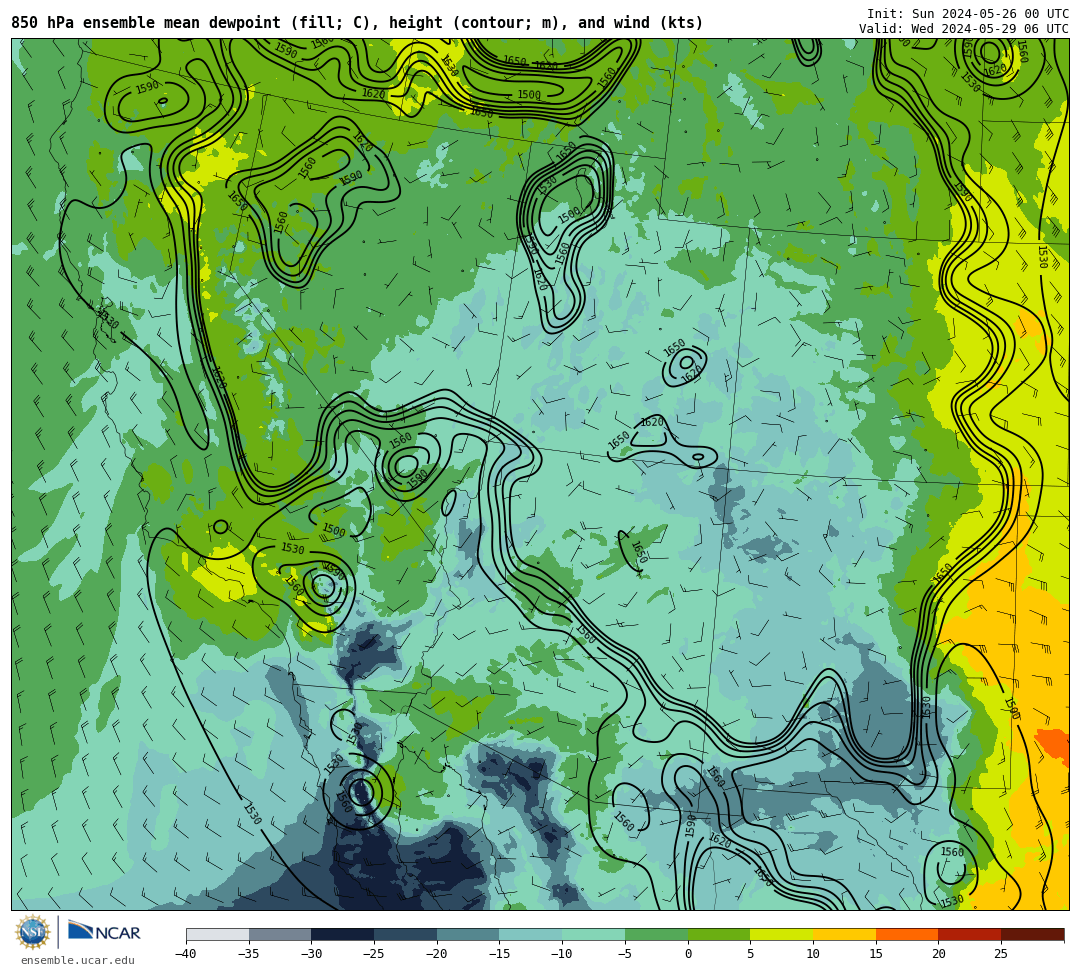Click the '15' colorbar tick label
Screen dimensions: 1080x973
pos(876,954)
